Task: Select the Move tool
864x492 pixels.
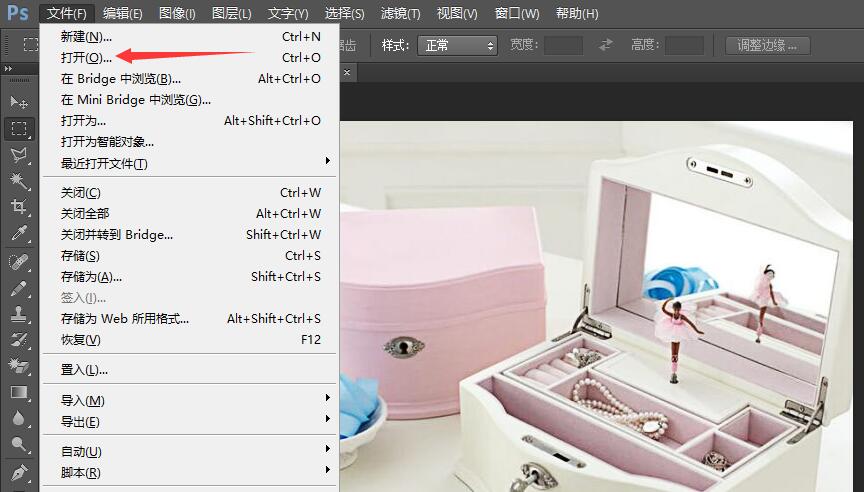Action: pyautogui.click(x=18, y=102)
